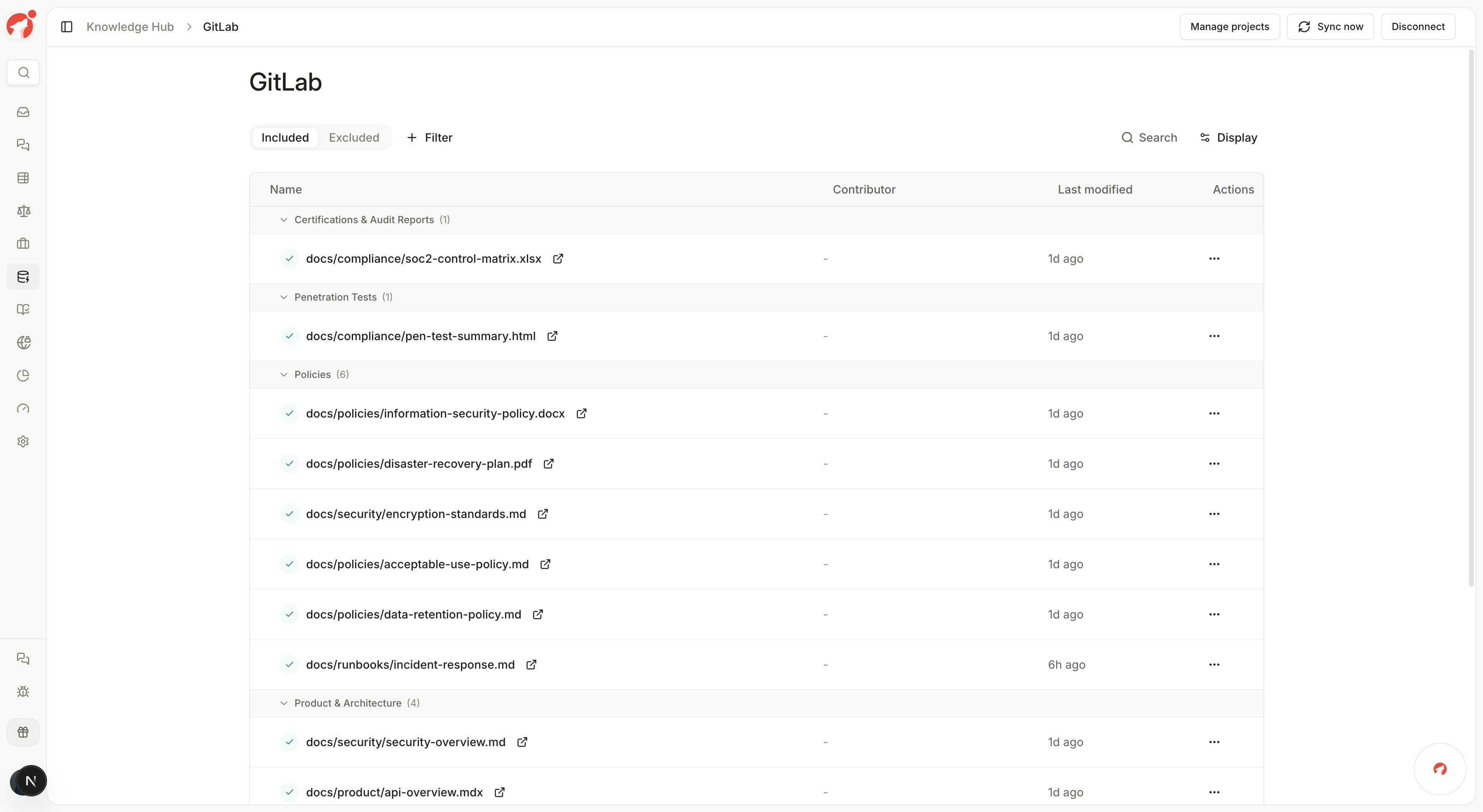Collapse the Penetration Tests group
This screenshot has height=812, width=1483.
pos(284,297)
